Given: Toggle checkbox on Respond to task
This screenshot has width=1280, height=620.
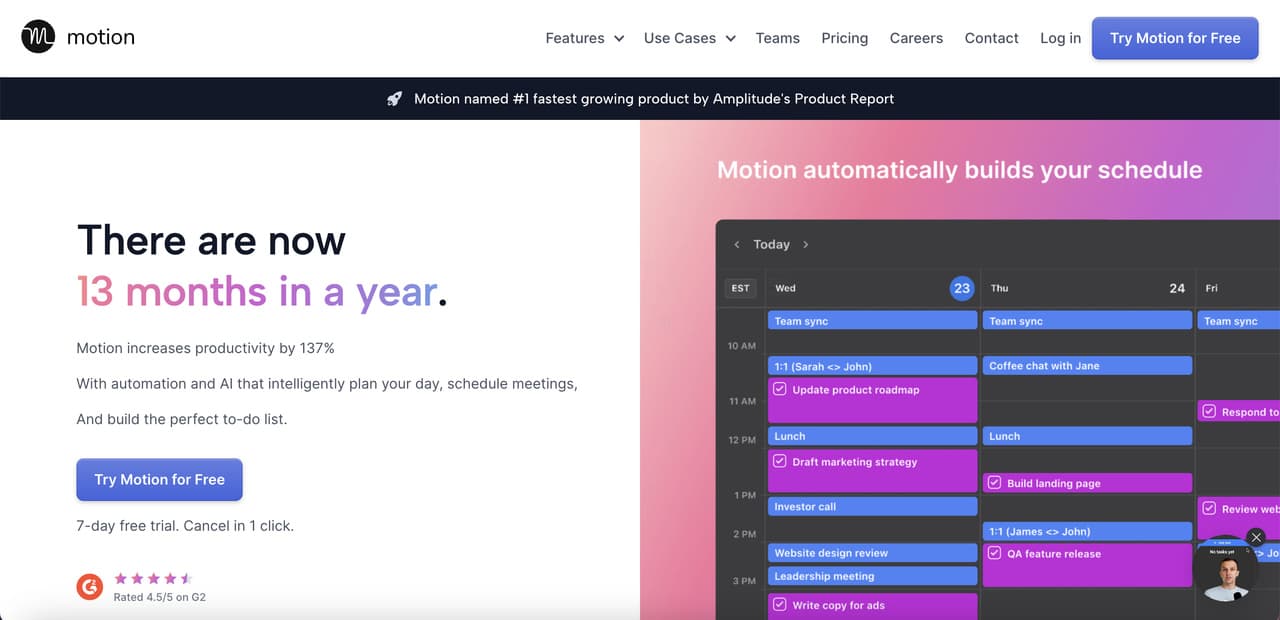Looking at the screenshot, I should [1209, 411].
